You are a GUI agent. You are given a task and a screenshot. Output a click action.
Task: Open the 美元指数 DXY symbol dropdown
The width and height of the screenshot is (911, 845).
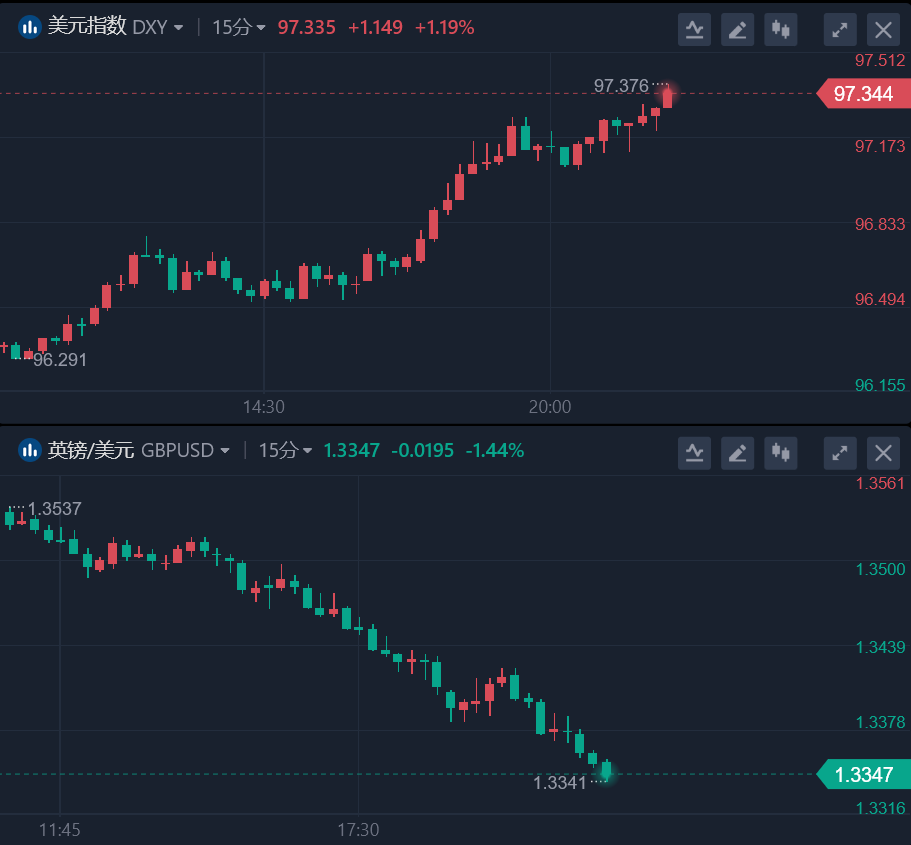[116, 27]
